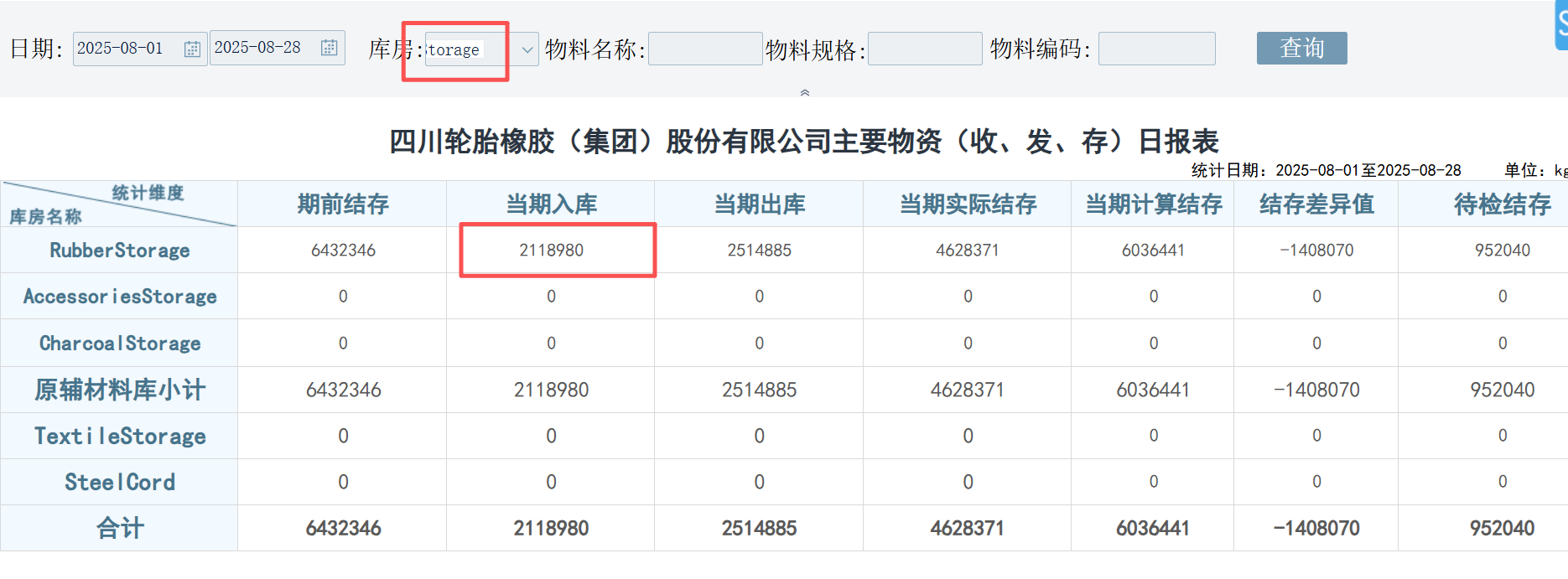This screenshot has height=579, width=1568.
Task: Click the CharcoalStorage row label
Action: pyautogui.click(x=120, y=344)
